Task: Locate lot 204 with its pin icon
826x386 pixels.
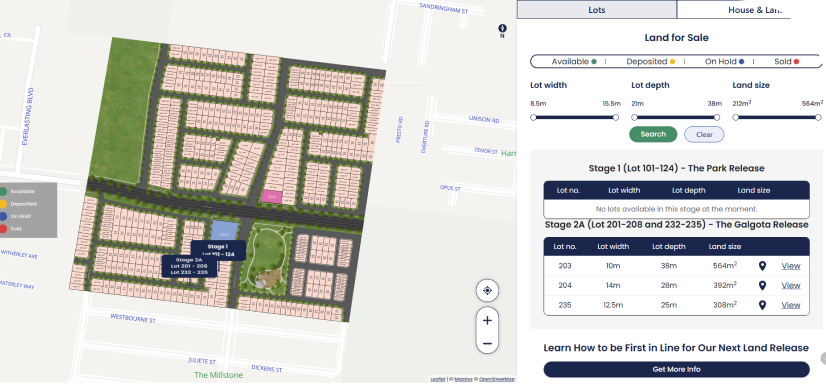Action: pyautogui.click(x=762, y=285)
